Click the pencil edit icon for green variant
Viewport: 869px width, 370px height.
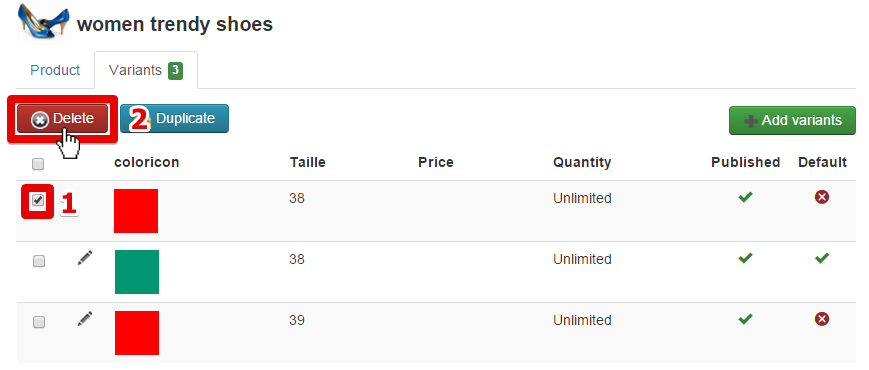pos(85,258)
